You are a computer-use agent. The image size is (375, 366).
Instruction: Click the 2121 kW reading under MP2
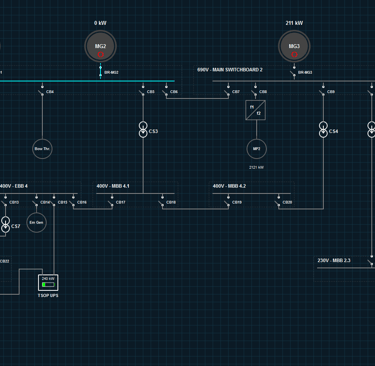pos(256,167)
